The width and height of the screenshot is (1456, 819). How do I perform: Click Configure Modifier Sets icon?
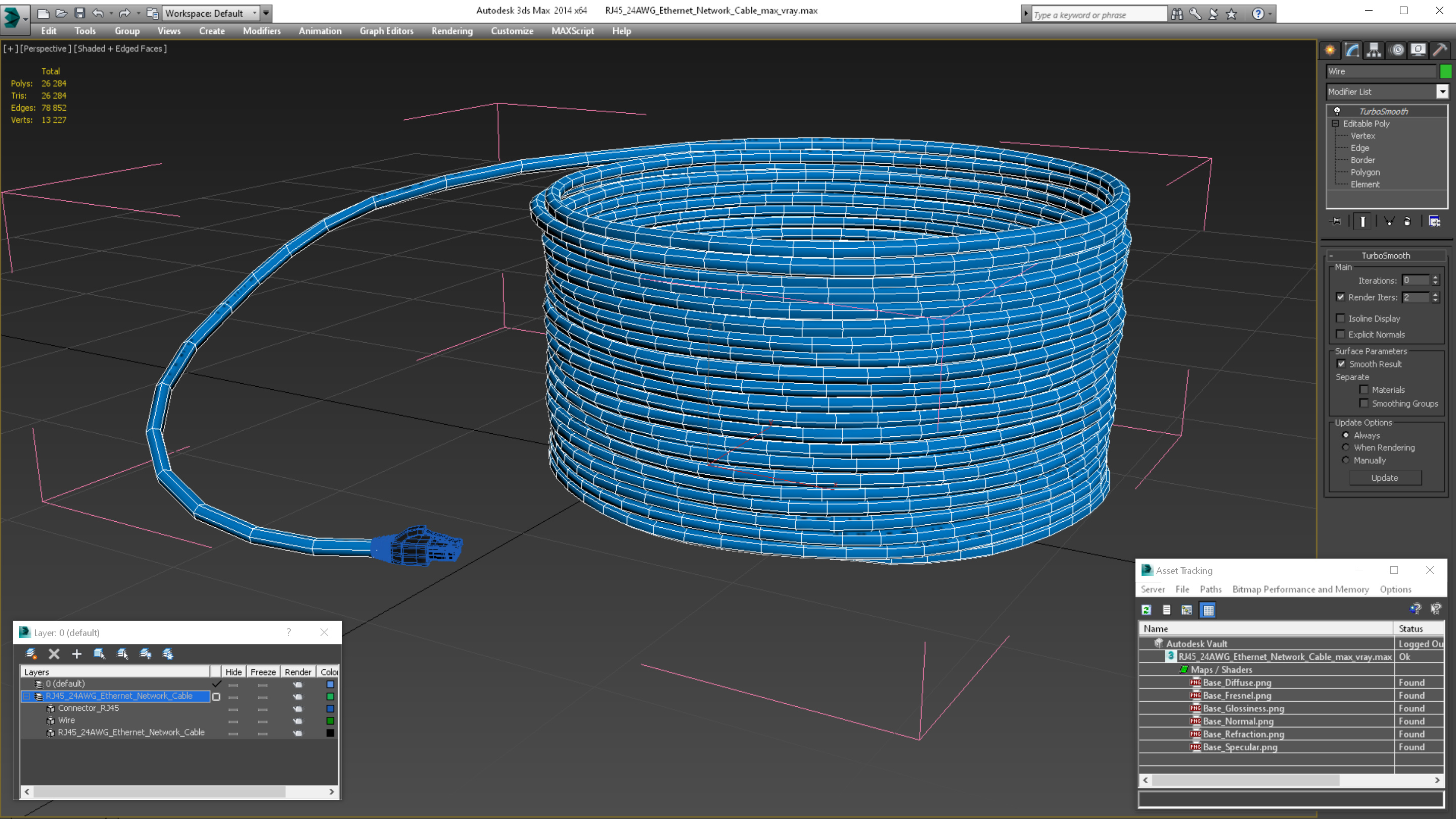[1435, 221]
